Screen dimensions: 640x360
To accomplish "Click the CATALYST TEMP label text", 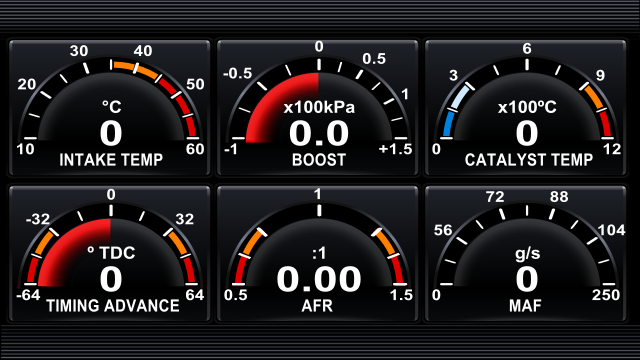I will pyautogui.click(x=529, y=160).
